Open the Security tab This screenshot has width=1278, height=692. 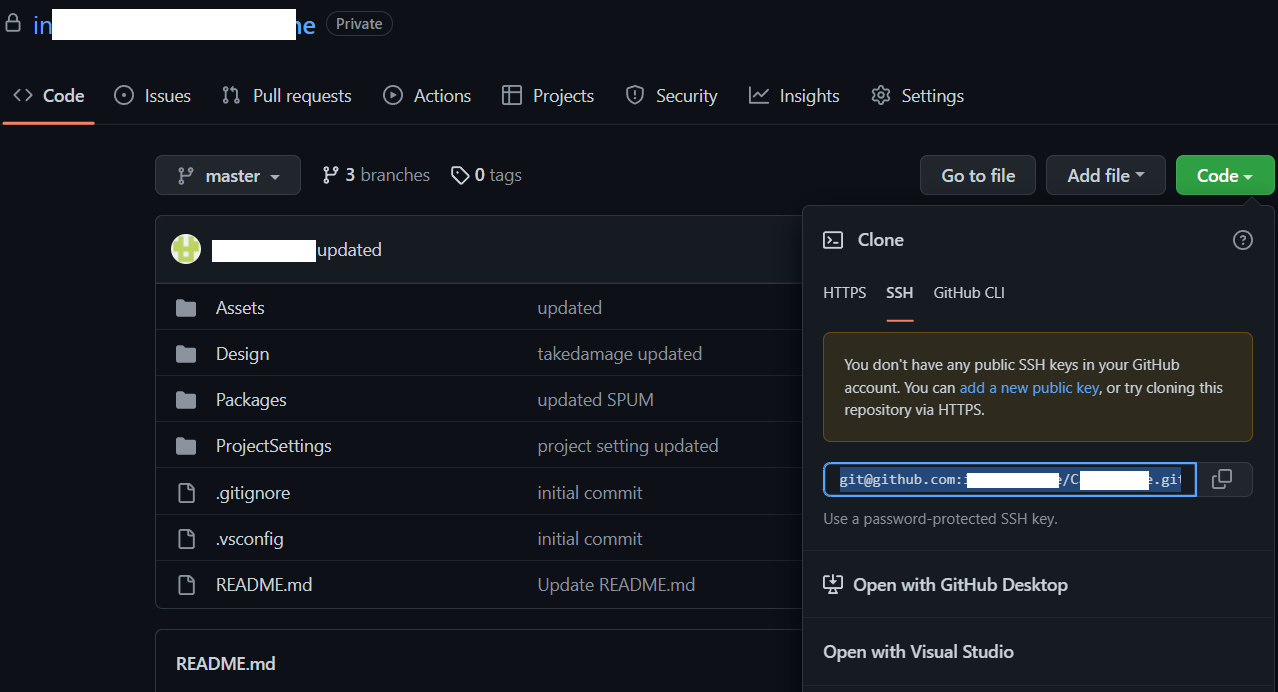pos(671,96)
